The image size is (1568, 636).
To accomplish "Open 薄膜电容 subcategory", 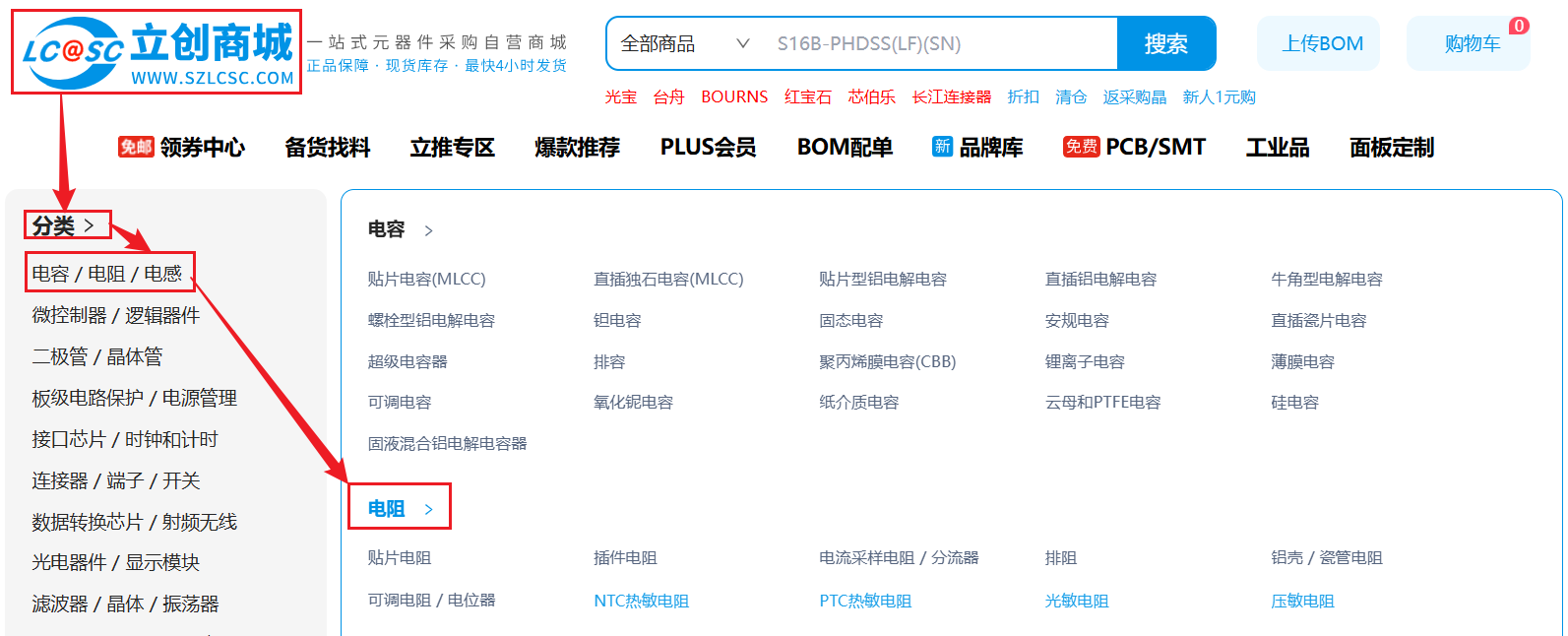I will (x=1302, y=361).
